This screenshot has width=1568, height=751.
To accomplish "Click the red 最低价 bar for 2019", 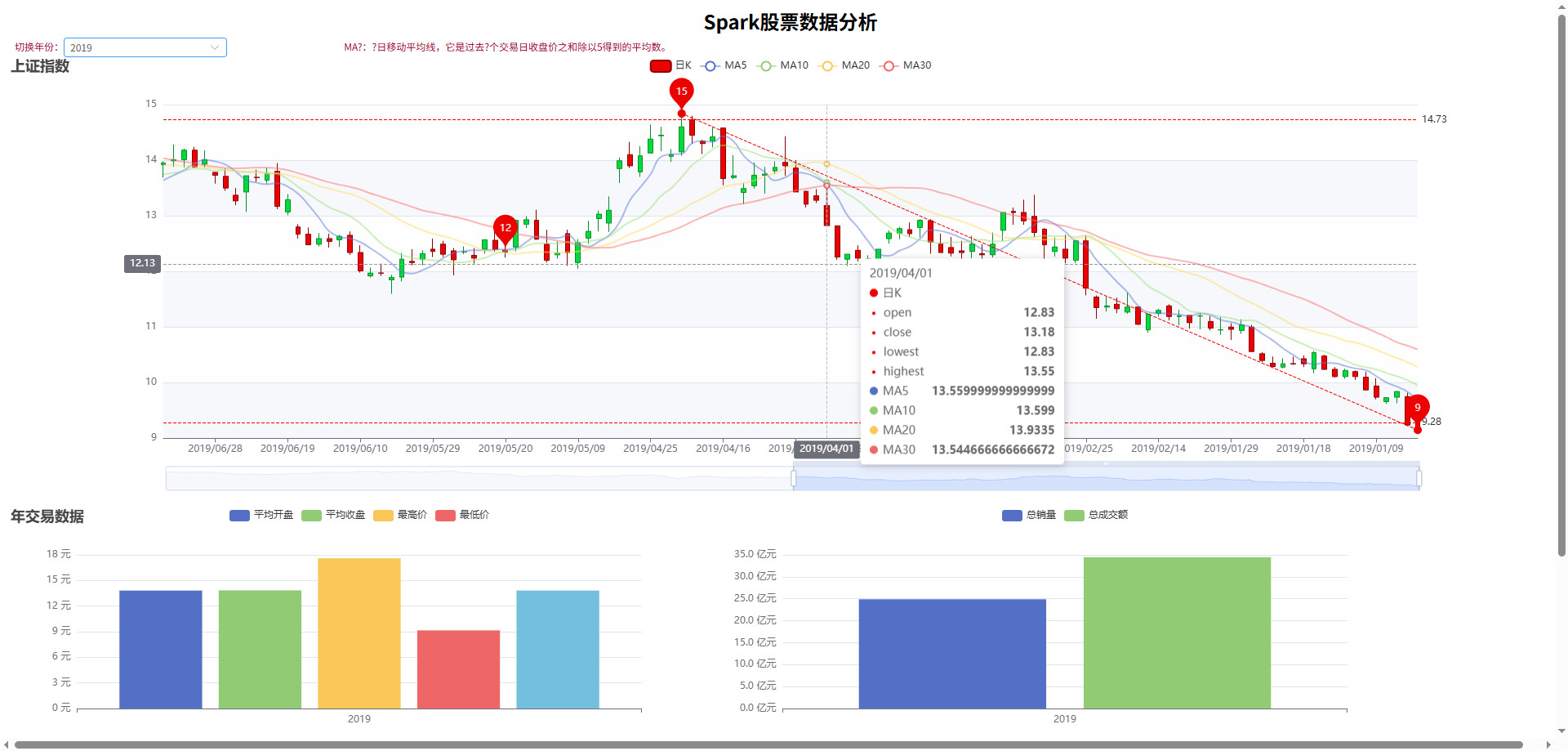I will tap(458, 669).
